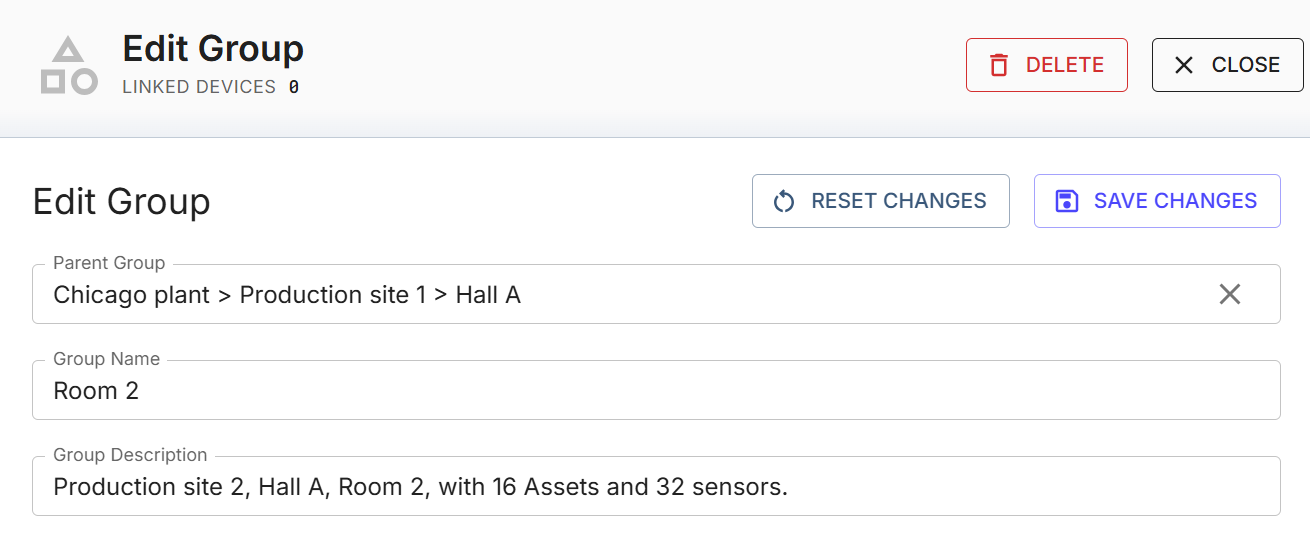Click SAVE CHANGES
This screenshot has height=559, width=1310.
(x=1175, y=201)
